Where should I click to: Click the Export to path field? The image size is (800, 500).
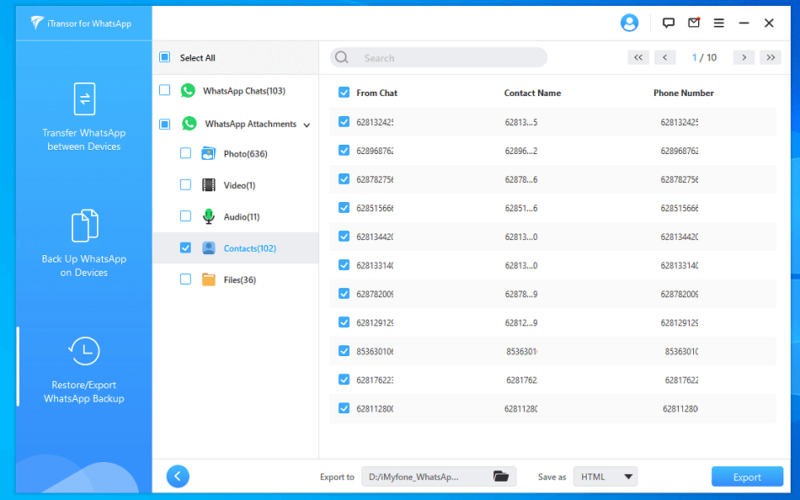pyautogui.click(x=439, y=477)
